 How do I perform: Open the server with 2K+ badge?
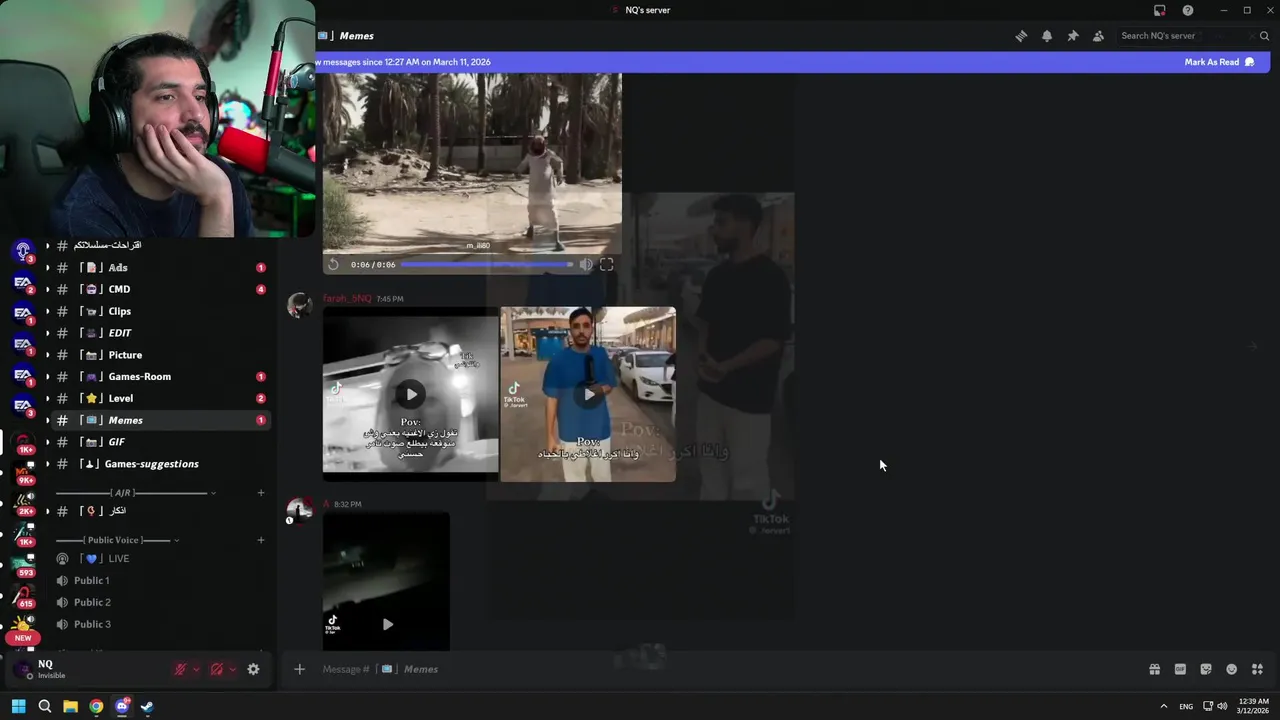pyautogui.click(x=23, y=503)
